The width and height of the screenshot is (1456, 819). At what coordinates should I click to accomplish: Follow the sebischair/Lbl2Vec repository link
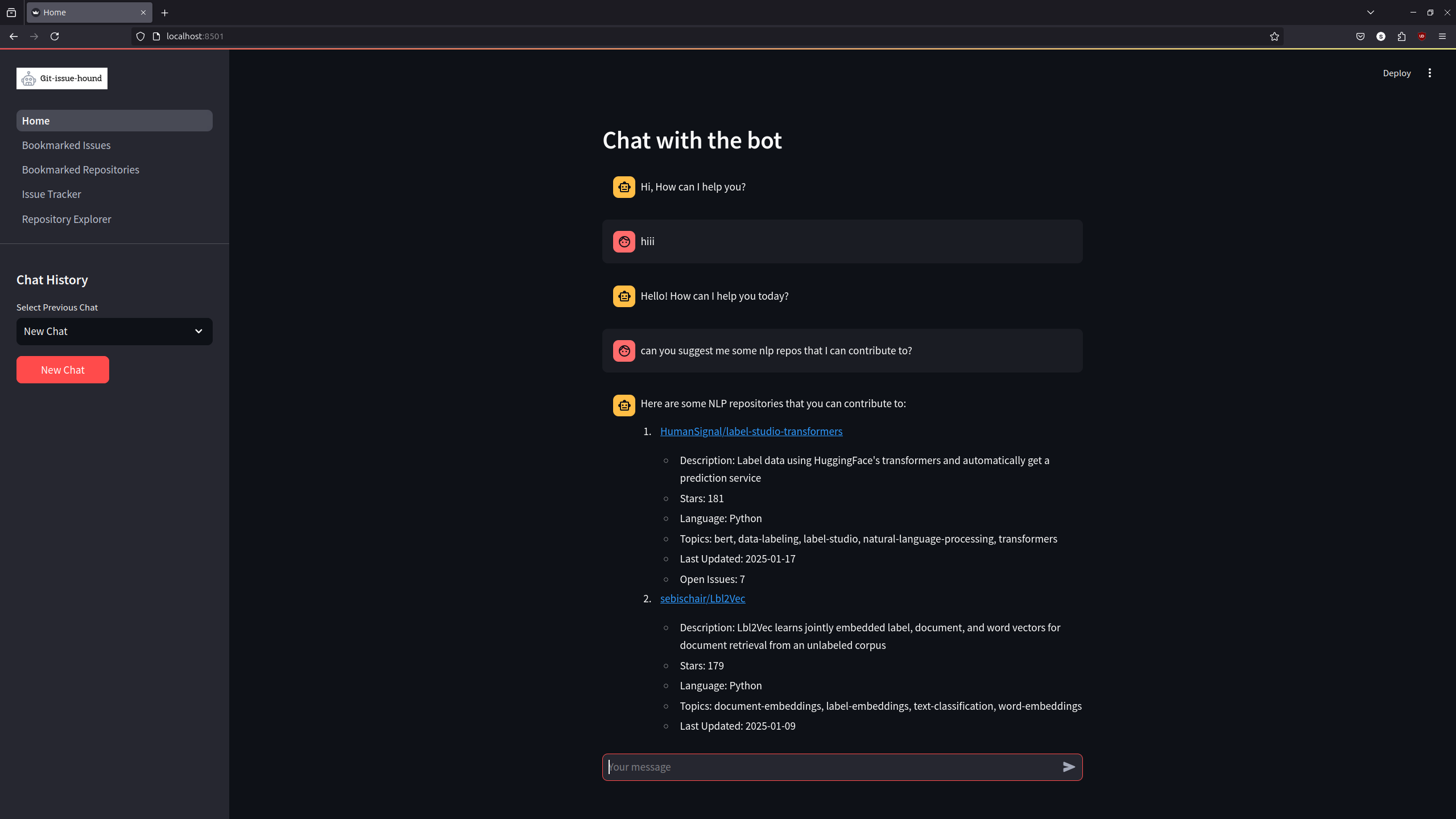702,598
